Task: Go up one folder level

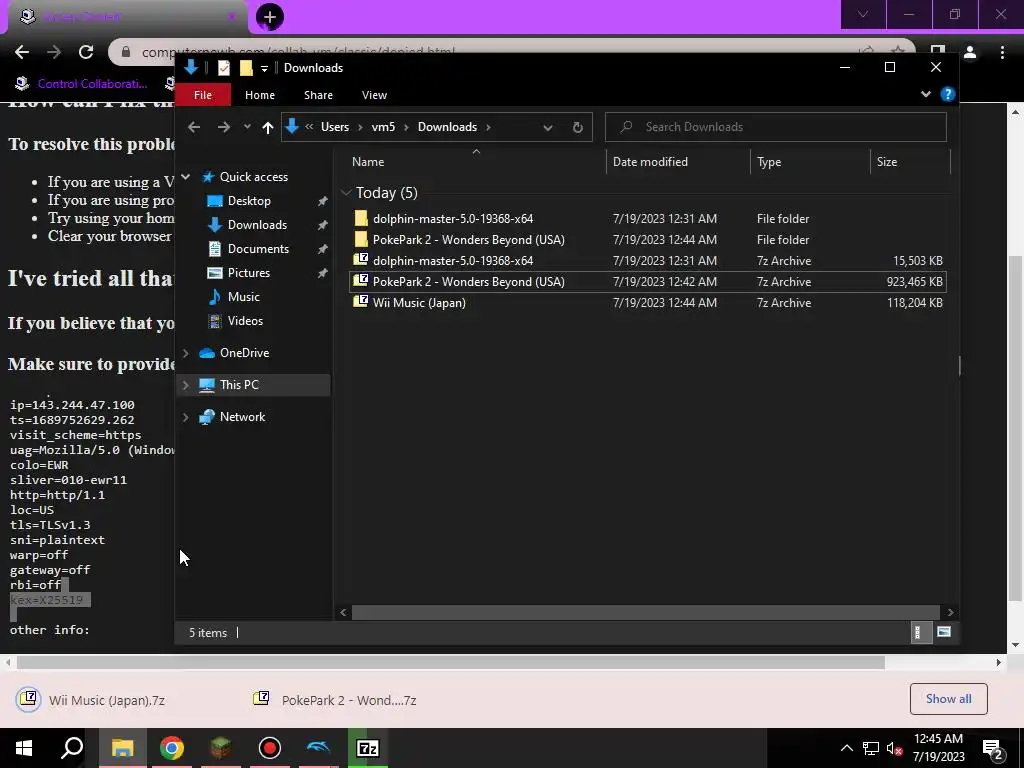Action: [x=267, y=127]
